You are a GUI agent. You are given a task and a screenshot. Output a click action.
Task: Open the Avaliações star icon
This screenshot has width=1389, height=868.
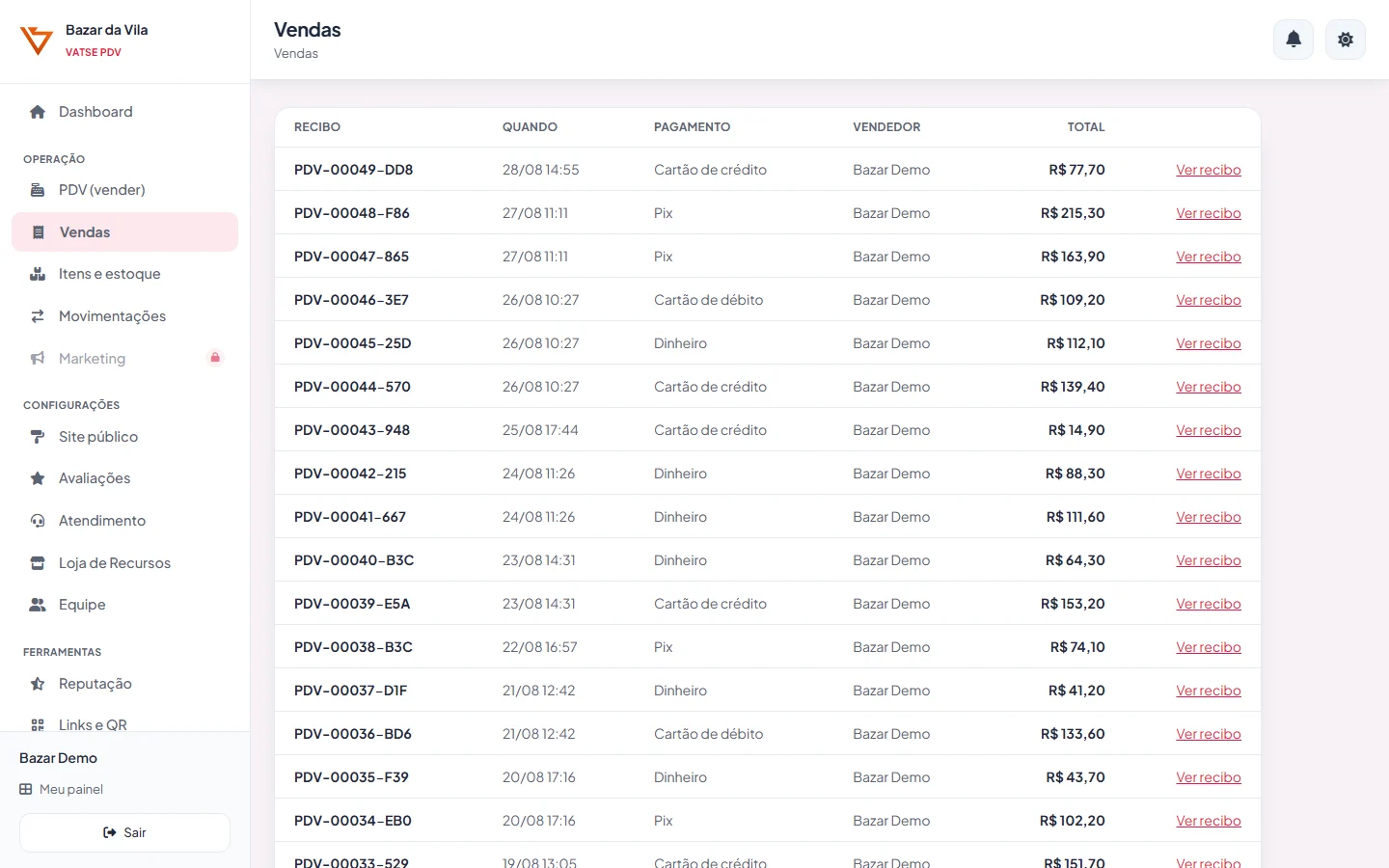point(38,478)
